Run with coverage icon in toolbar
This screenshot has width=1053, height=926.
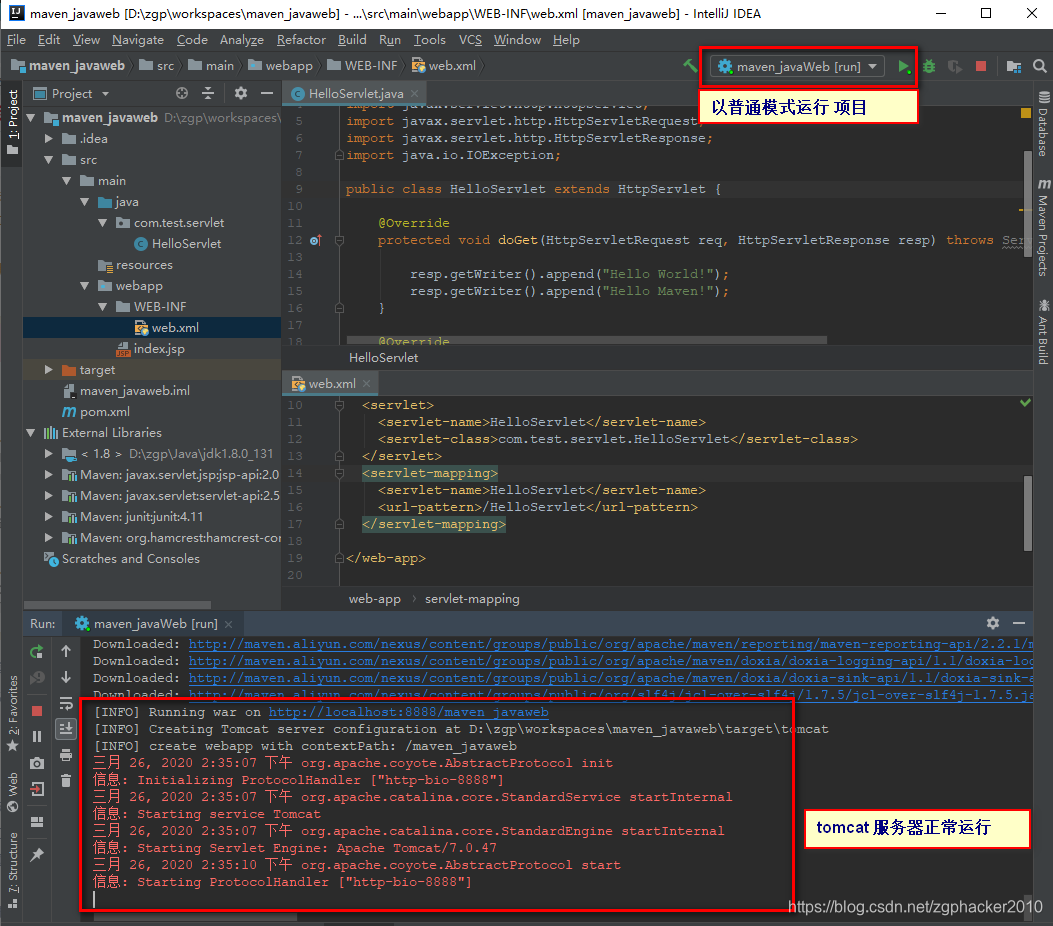coord(954,66)
